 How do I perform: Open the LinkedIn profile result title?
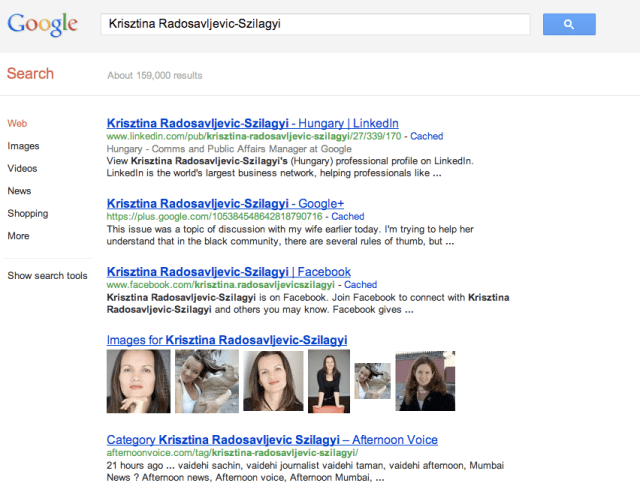[x=252, y=123]
